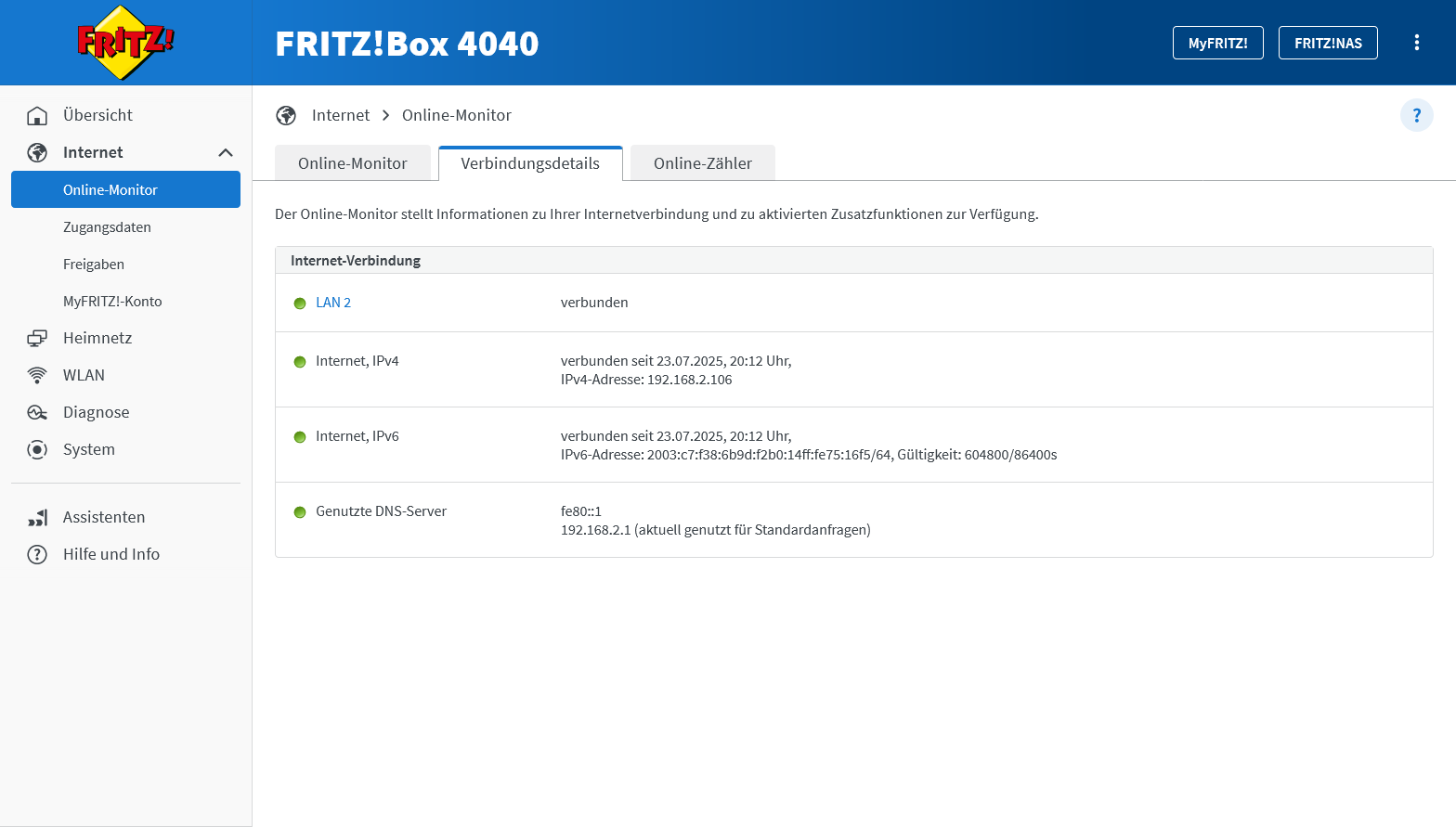Screen dimensions: 1456x827
Task: Click the System icon
Action: [37, 449]
